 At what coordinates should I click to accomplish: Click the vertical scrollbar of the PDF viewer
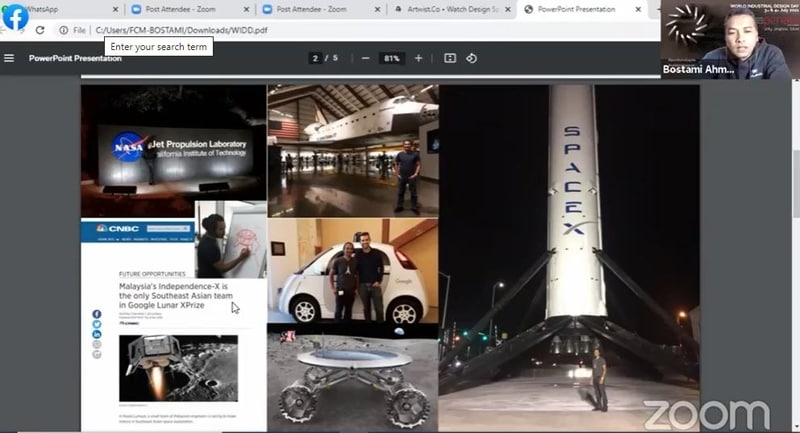point(796,255)
